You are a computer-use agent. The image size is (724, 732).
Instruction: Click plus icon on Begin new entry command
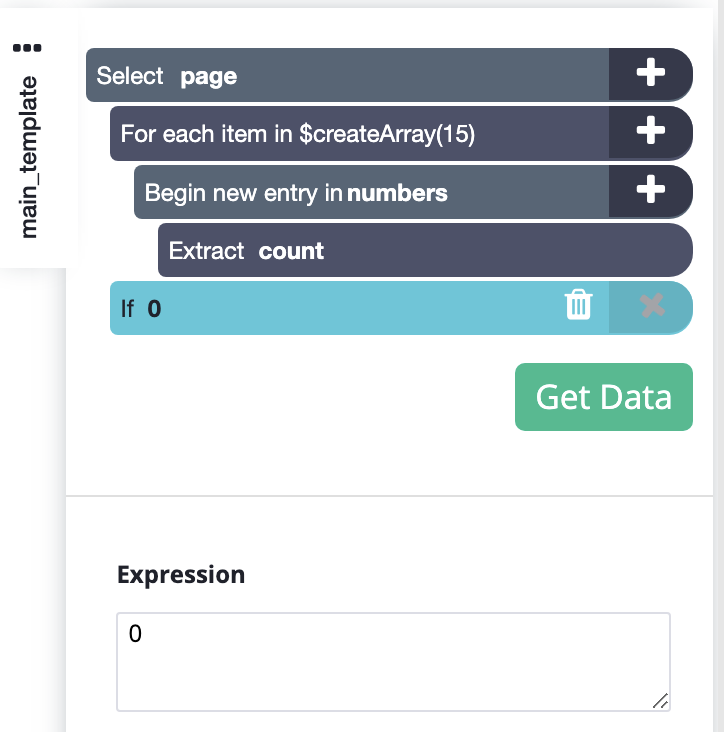click(x=651, y=191)
